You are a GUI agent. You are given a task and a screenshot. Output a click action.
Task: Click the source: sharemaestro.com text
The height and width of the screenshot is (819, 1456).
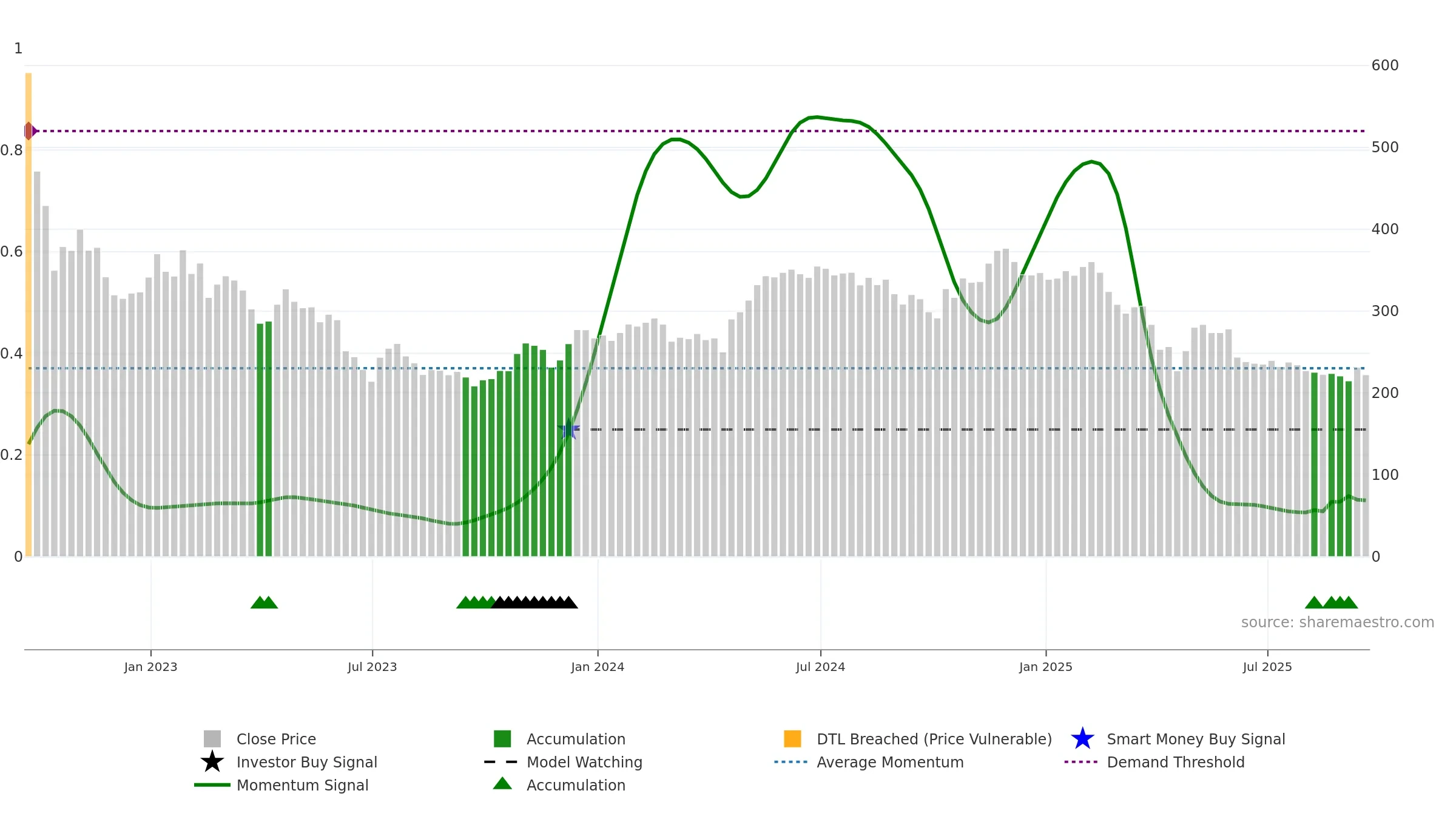(x=1338, y=622)
